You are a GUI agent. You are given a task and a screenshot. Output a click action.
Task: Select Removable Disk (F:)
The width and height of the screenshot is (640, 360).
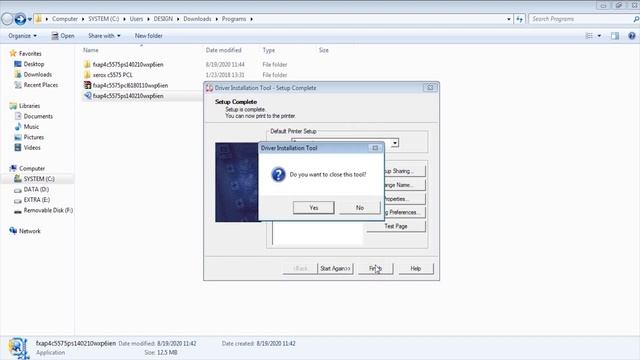pos(48,210)
